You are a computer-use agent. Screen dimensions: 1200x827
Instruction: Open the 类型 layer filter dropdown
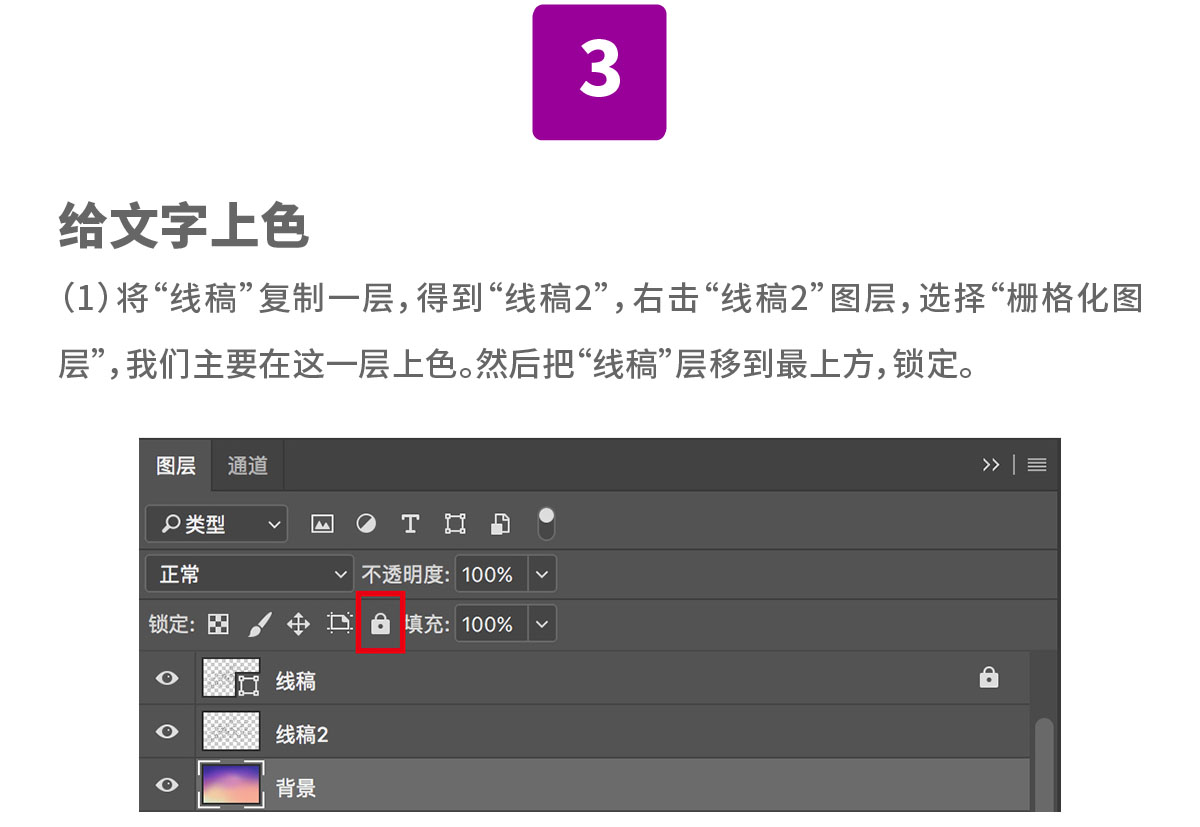pyautogui.click(x=275, y=523)
